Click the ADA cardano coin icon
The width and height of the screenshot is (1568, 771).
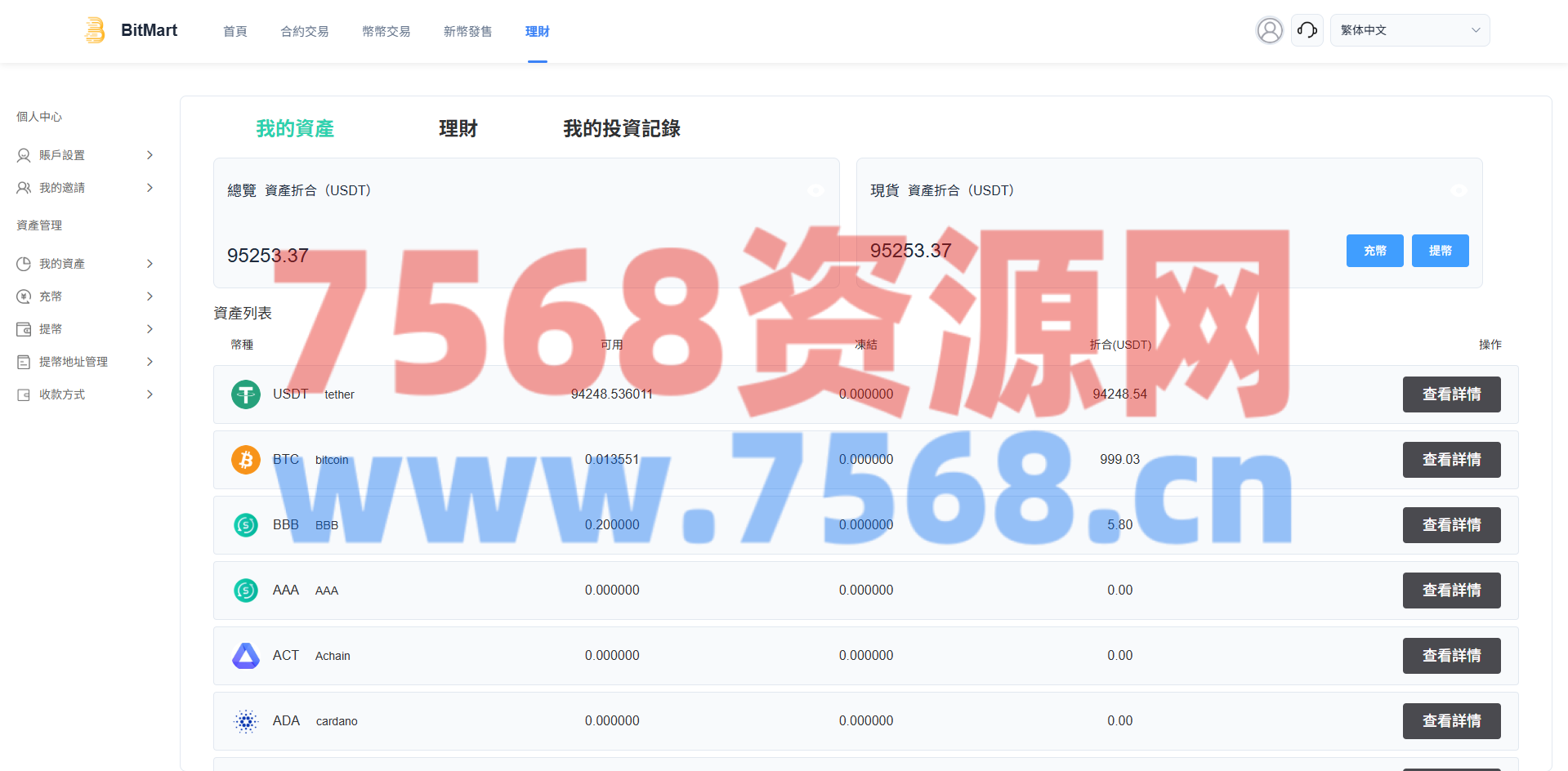(245, 721)
